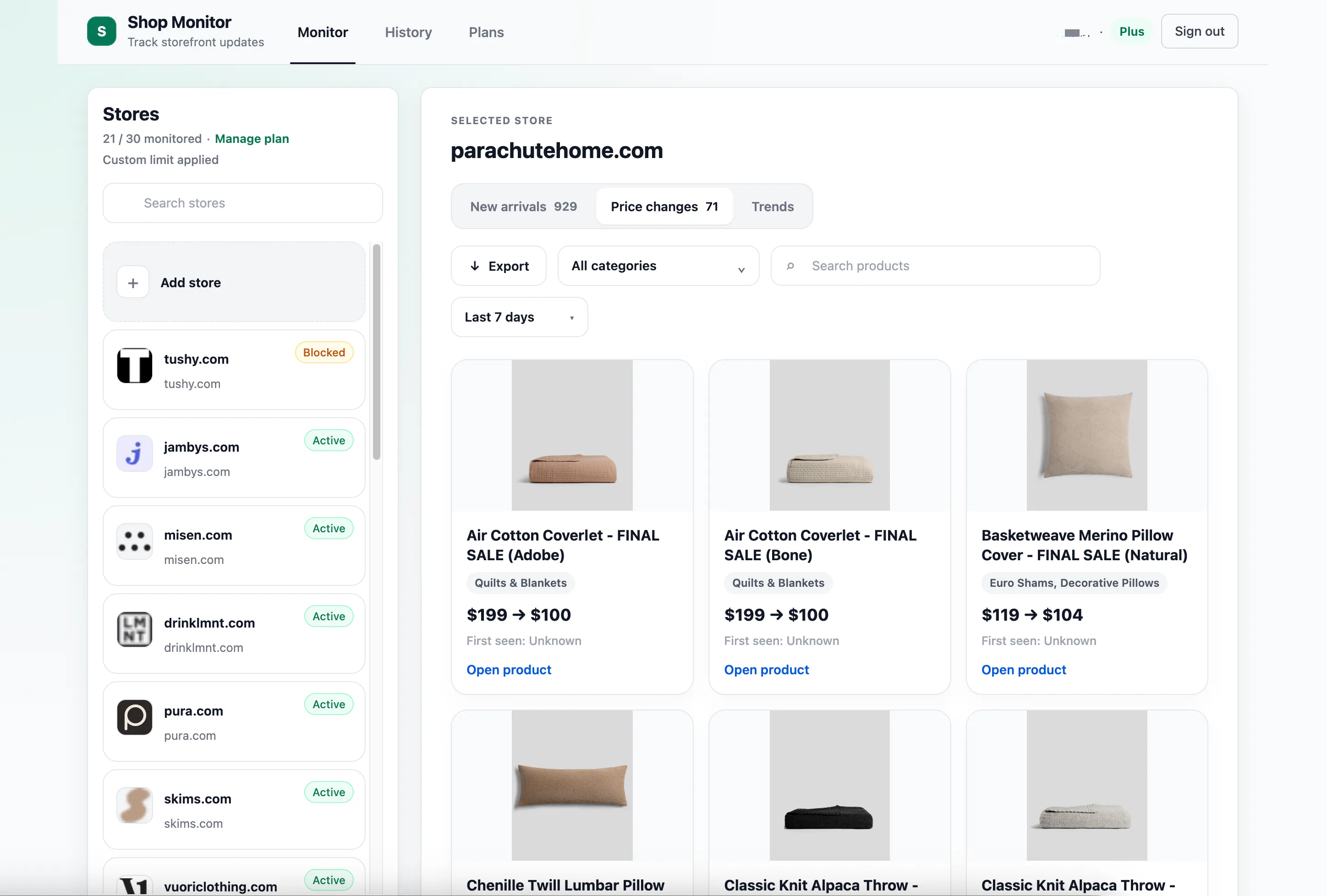
Task: Click the Quilts & Blankets tag on Bone coverlet
Action: (x=778, y=583)
